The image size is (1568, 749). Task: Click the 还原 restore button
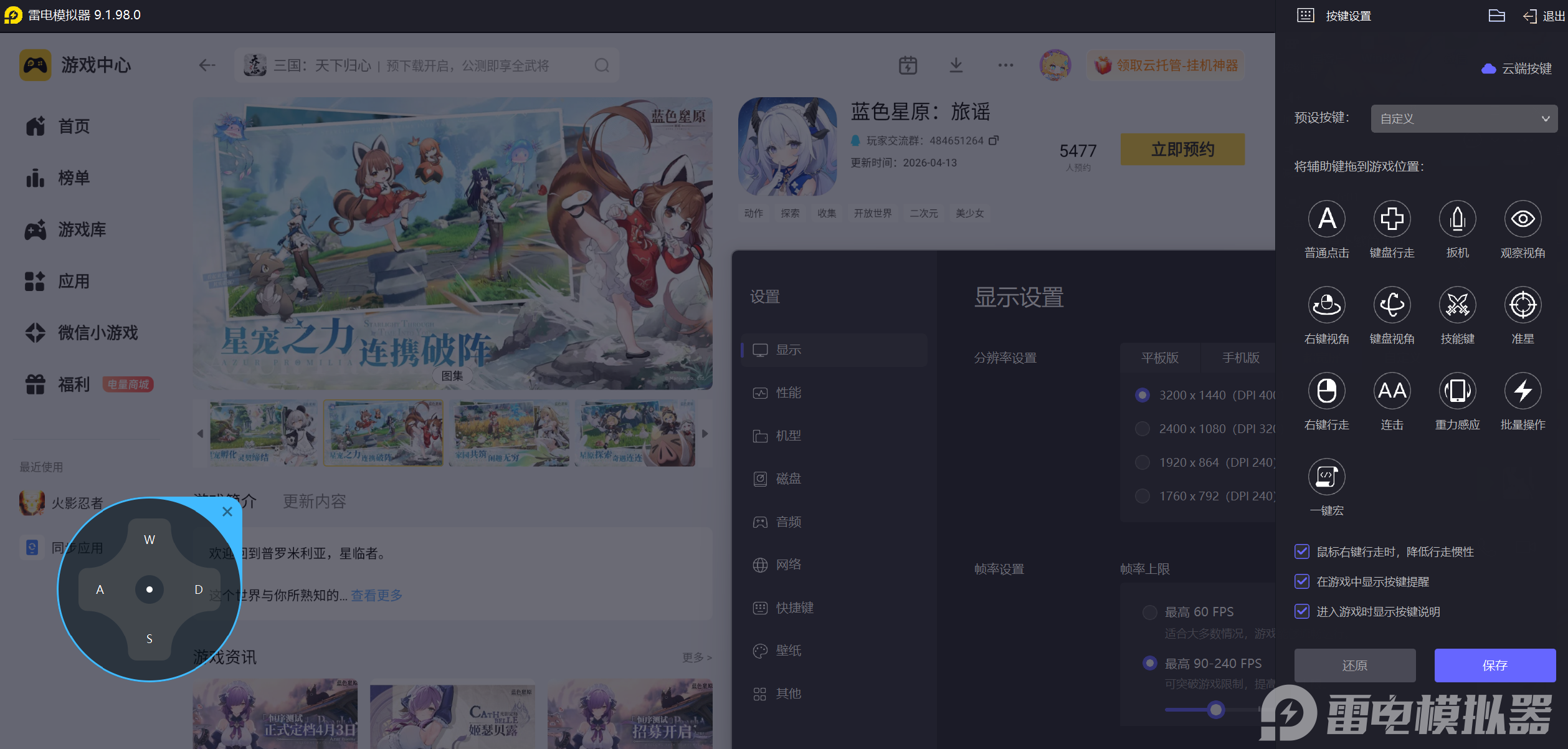1355,666
